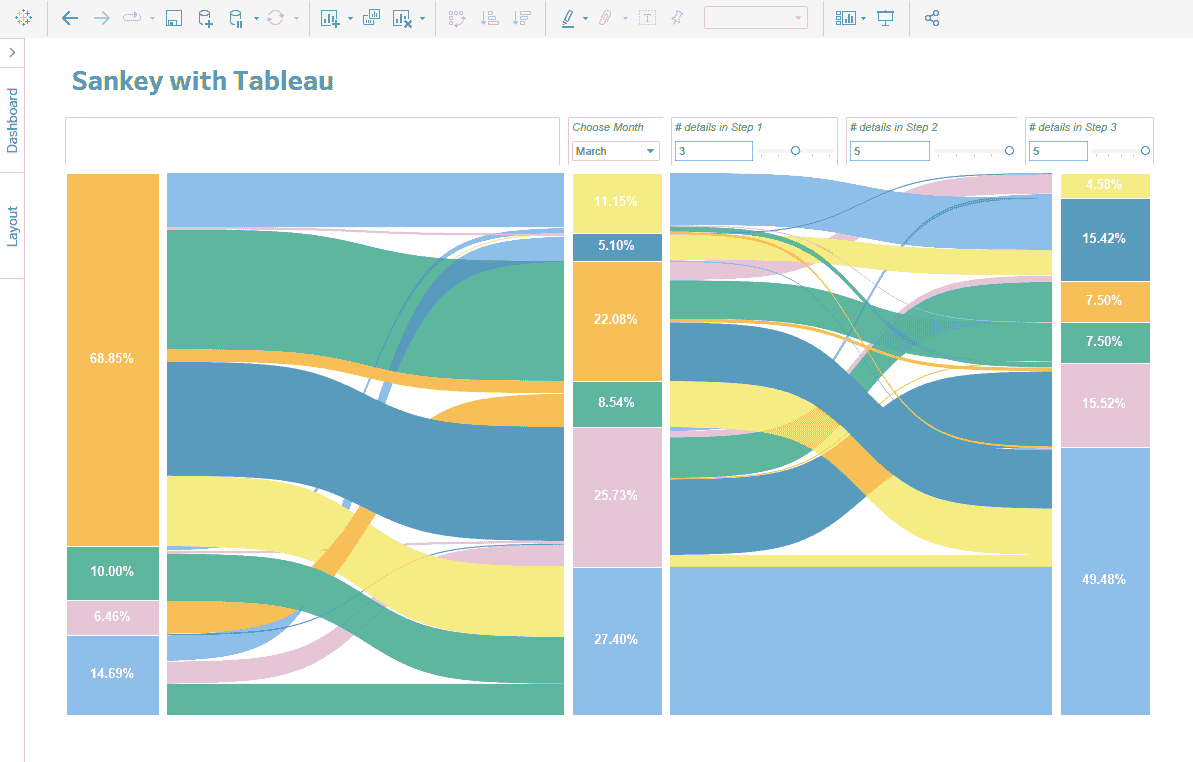Click the 'Sankey with Tableau' title
Viewport: 1193px width, 762px height.
pos(202,81)
